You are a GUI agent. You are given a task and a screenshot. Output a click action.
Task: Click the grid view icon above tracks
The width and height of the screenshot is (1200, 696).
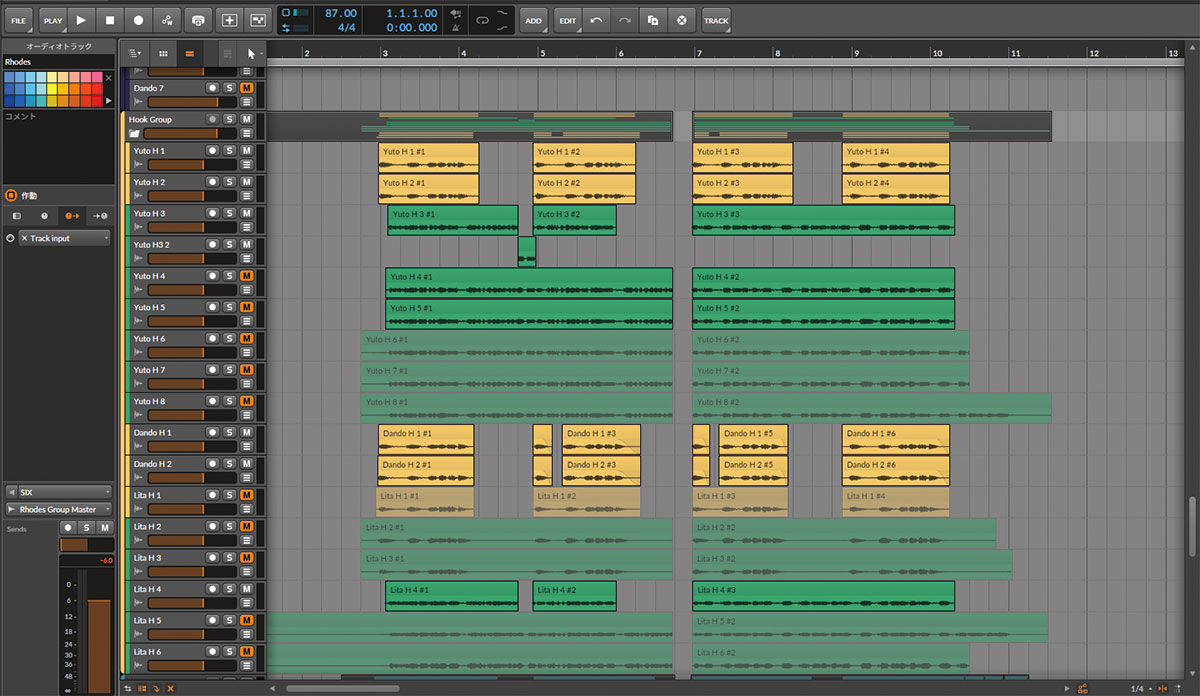[163, 53]
